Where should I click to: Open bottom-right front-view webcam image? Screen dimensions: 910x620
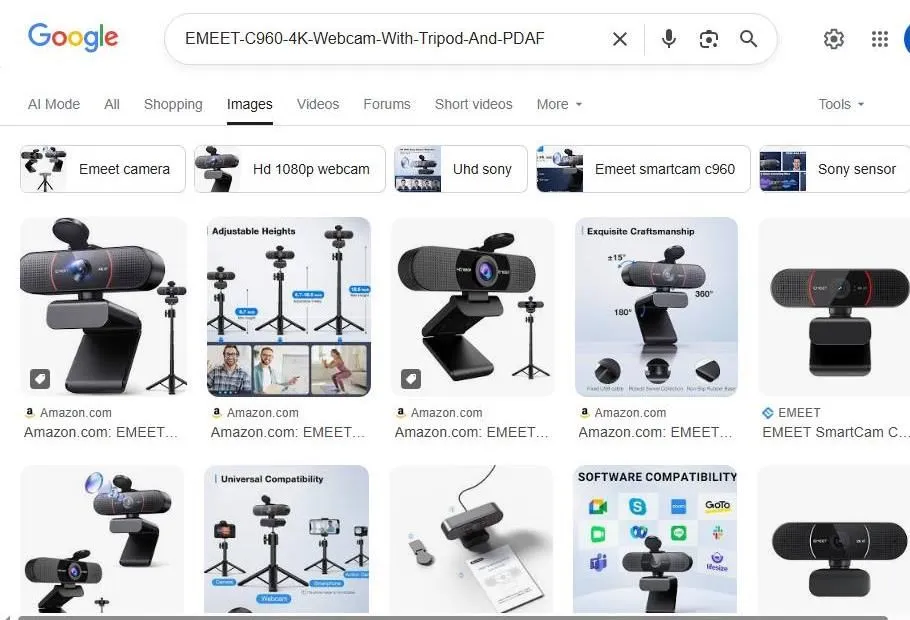pyautogui.click(x=834, y=539)
